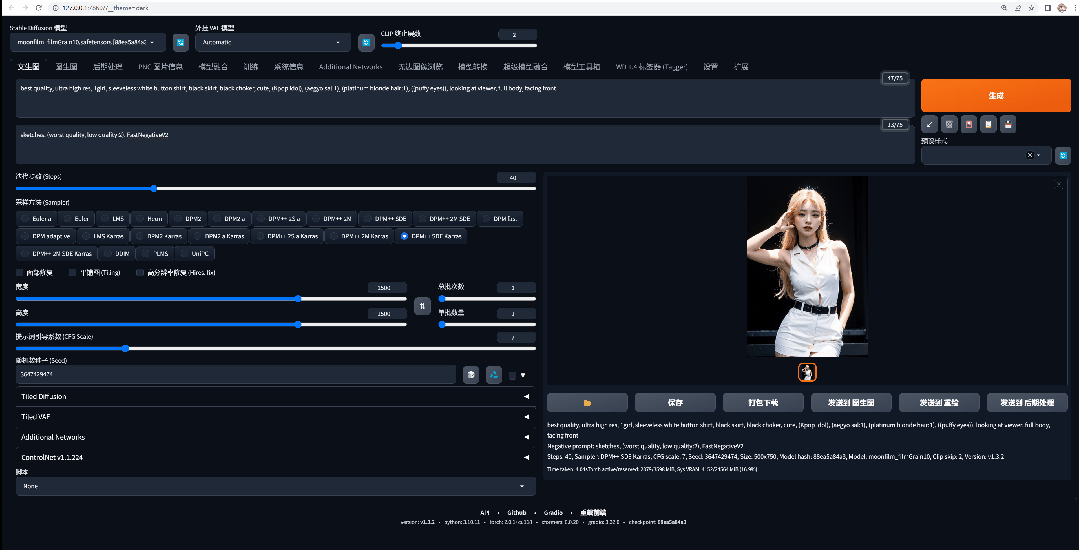The height and width of the screenshot is (550, 1079).
Task: Refresh the Stable Diffusion checkpoint list
Action: click(180, 43)
